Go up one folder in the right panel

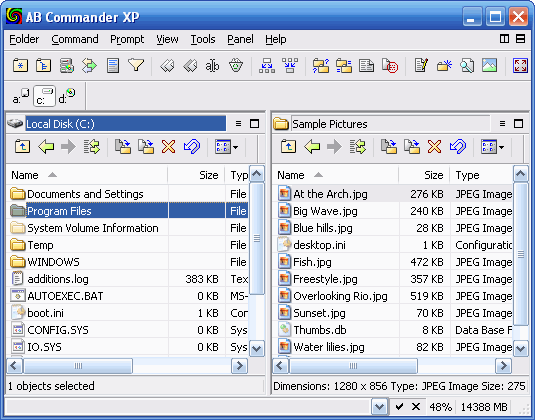point(289,147)
